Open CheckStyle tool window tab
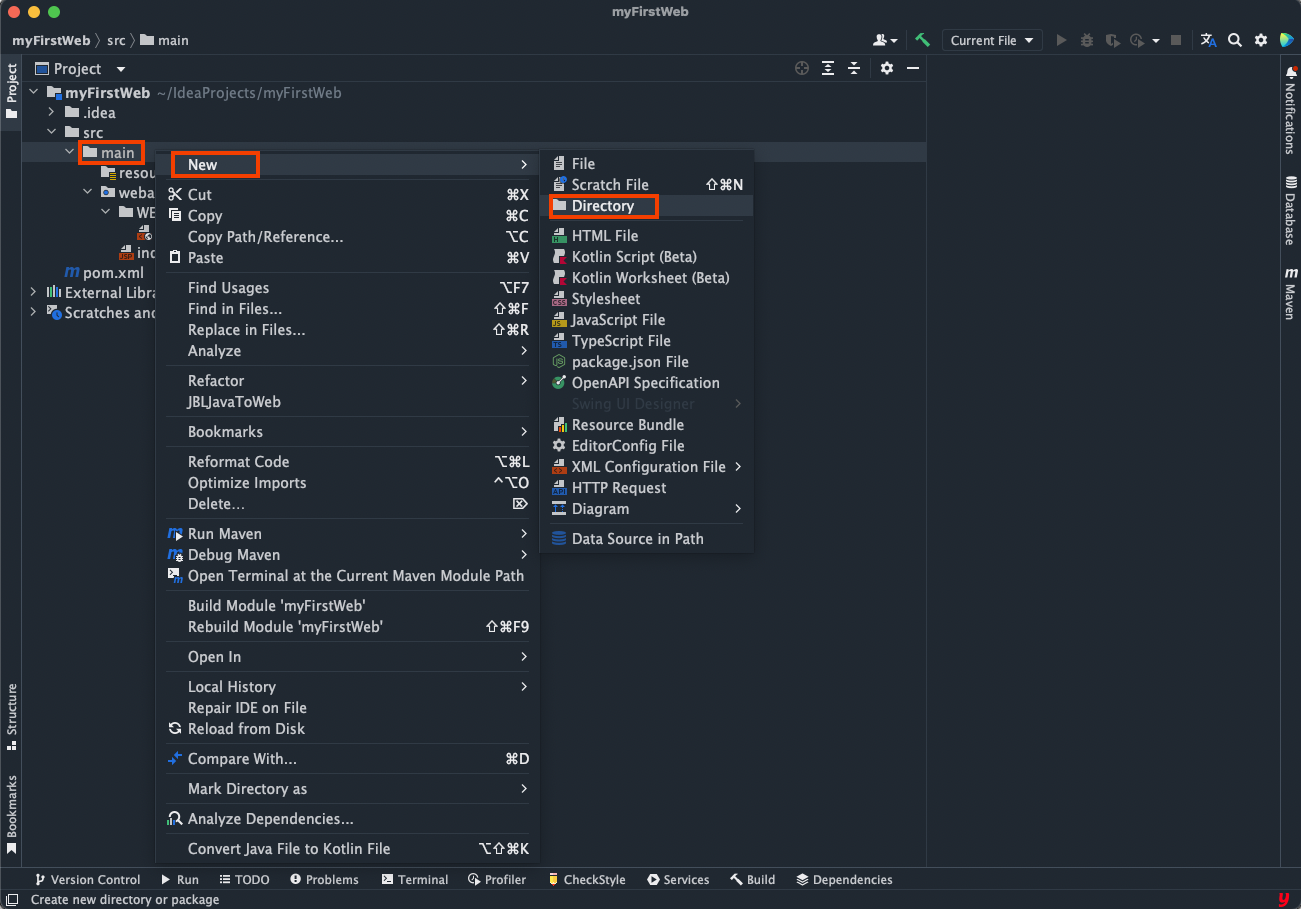Screen dimensions: 1301x909 (x=587, y=879)
